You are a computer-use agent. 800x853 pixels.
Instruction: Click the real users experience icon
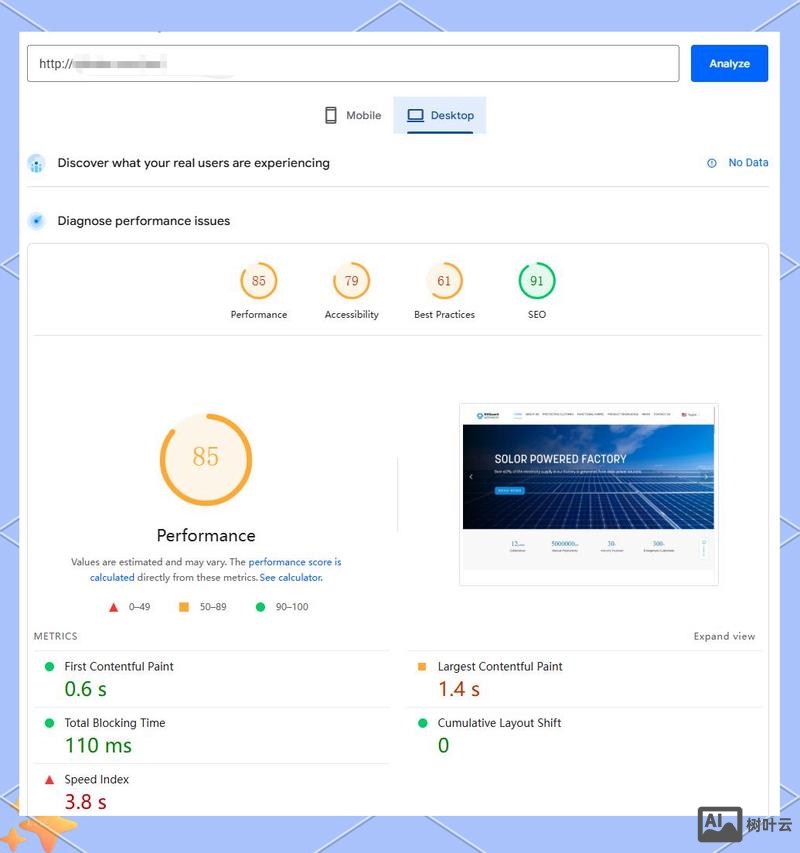click(x=37, y=164)
